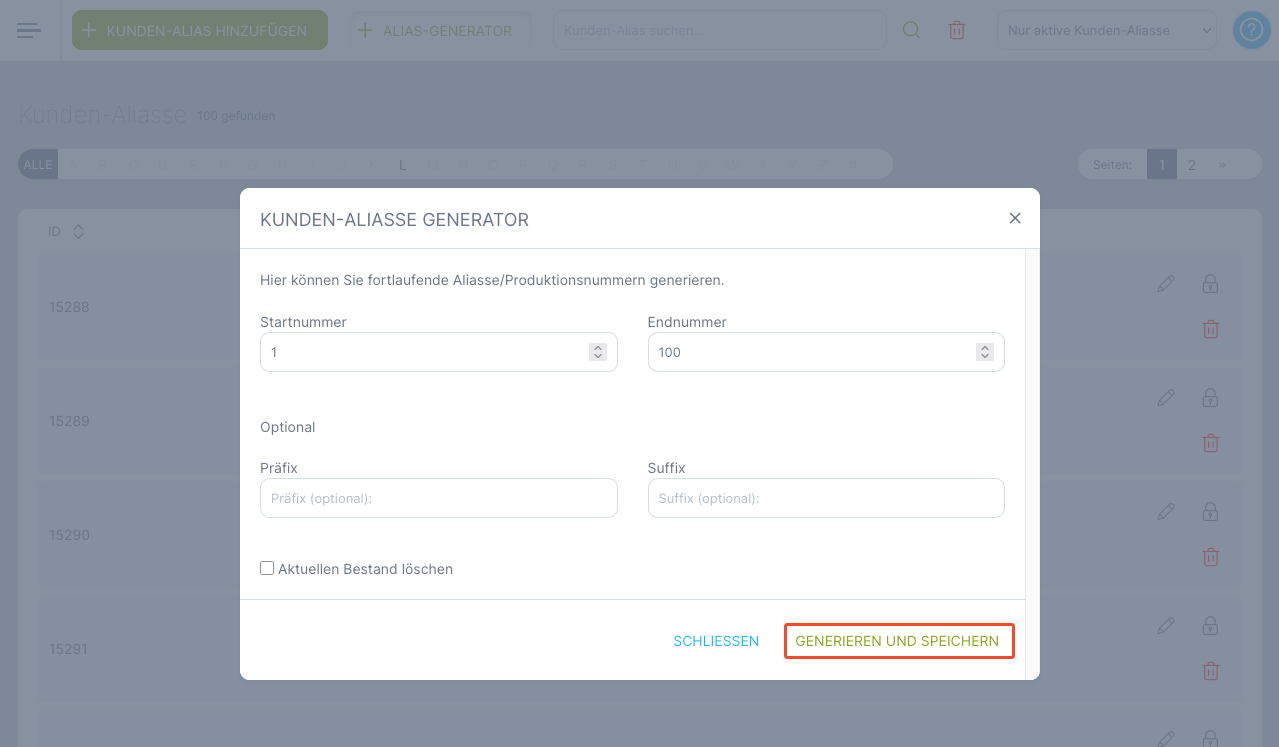Close the generator dialog with X
The image size is (1279, 747).
click(1015, 218)
